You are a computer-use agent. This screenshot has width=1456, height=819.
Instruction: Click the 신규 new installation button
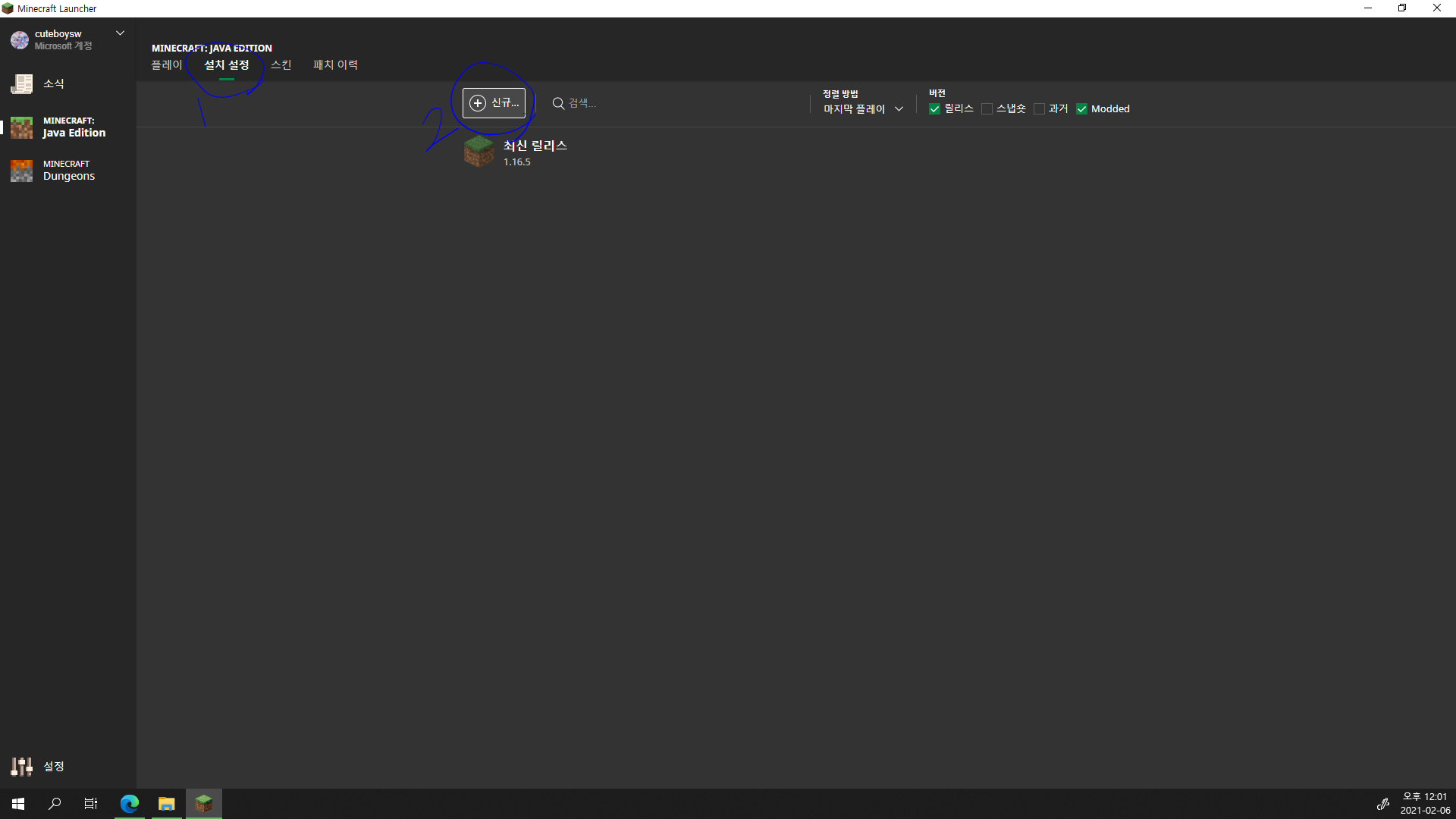click(x=494, y=103)
